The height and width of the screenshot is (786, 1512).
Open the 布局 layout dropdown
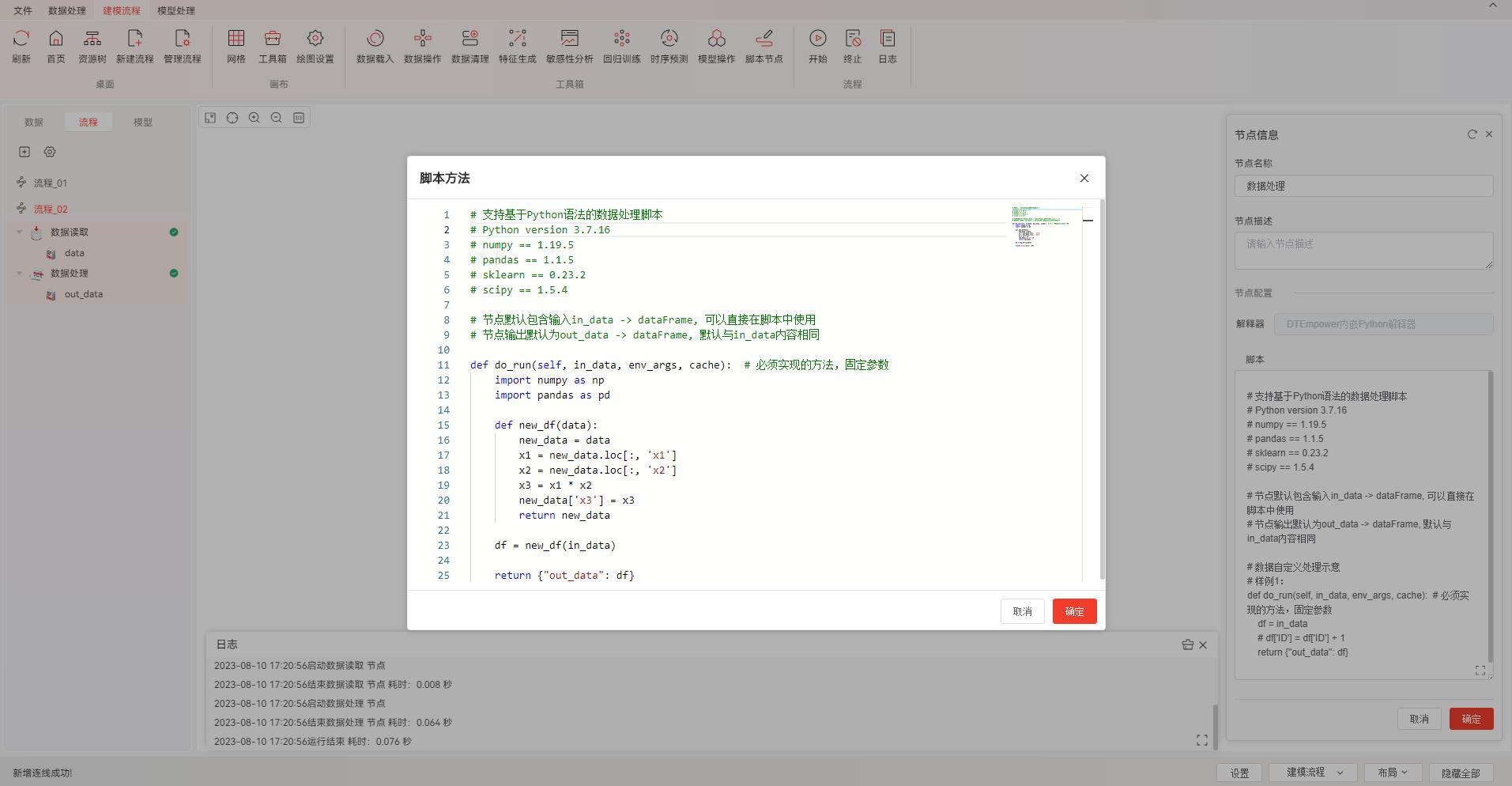point(1392,773)
